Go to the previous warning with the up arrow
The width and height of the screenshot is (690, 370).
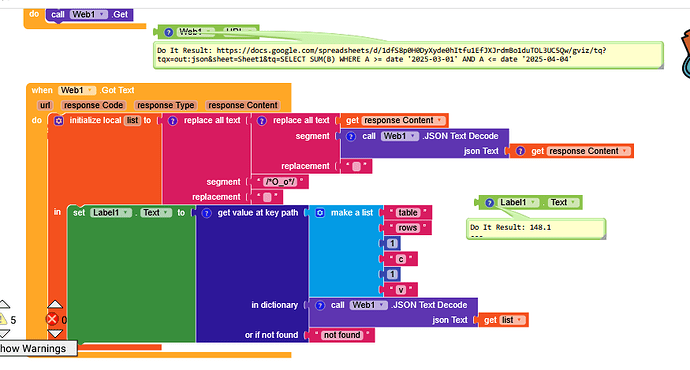(x=4, y=304)
